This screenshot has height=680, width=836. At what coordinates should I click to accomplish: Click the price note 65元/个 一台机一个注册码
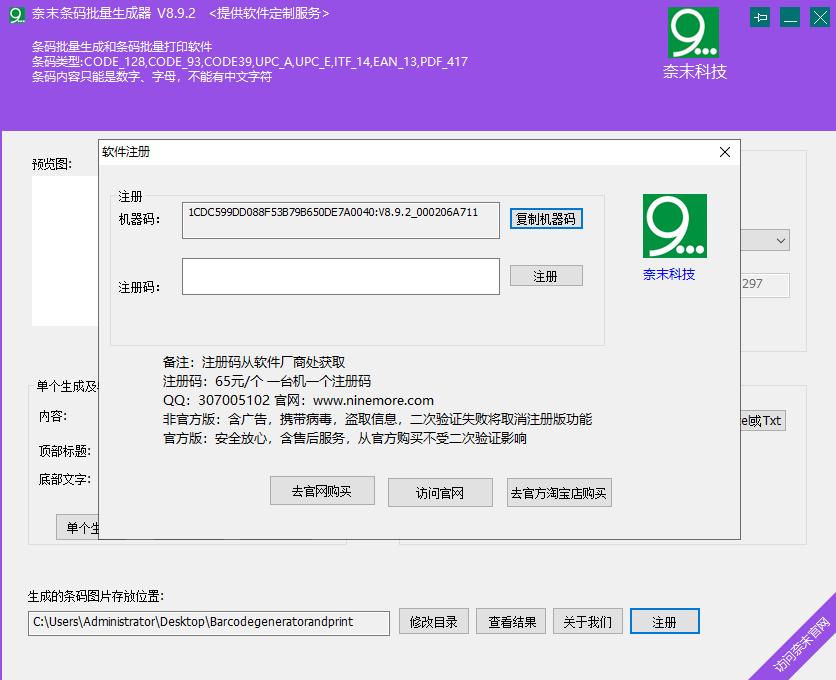[x=293, y=381]
